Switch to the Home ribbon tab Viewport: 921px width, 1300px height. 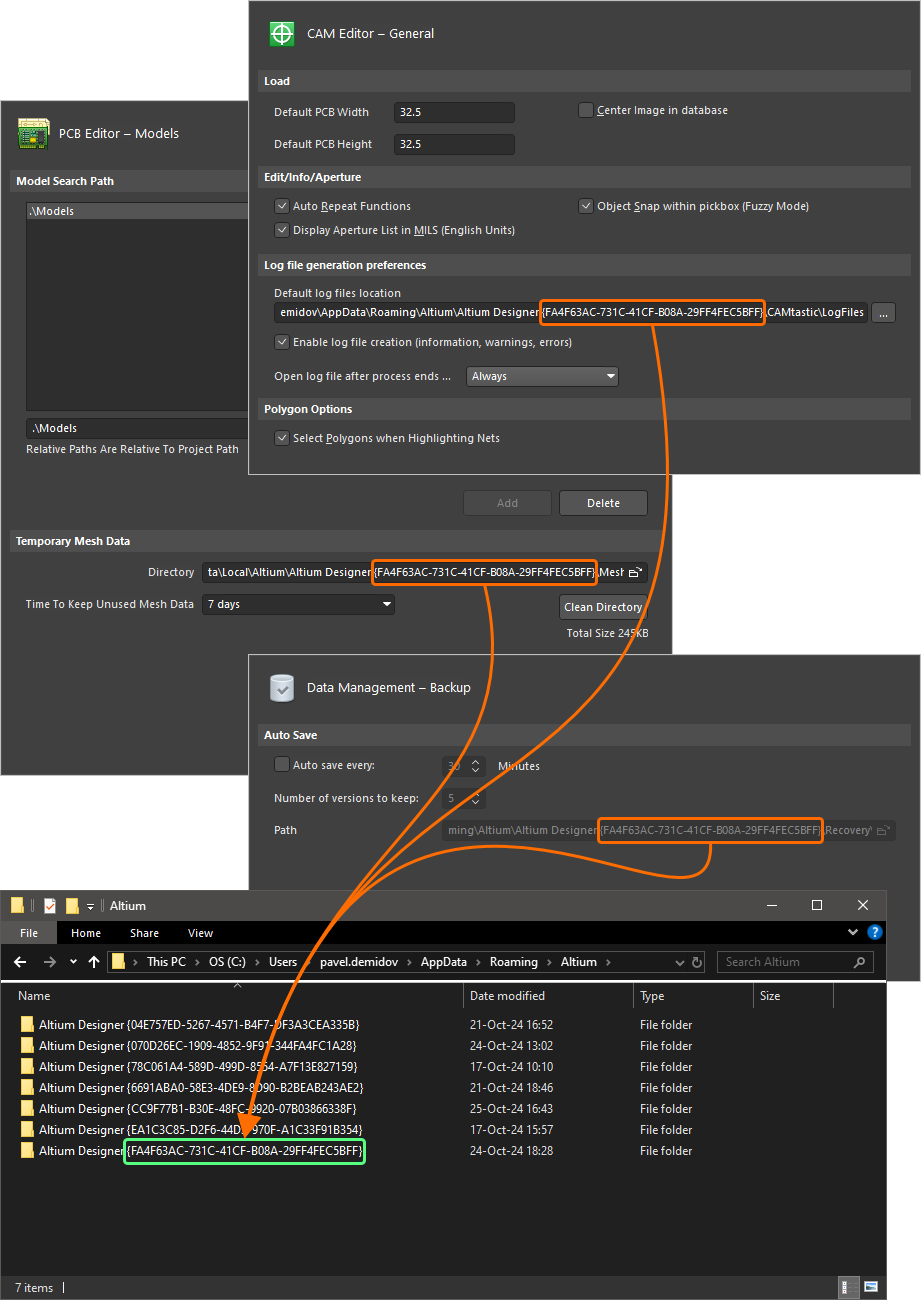click(x=86, y=933)
